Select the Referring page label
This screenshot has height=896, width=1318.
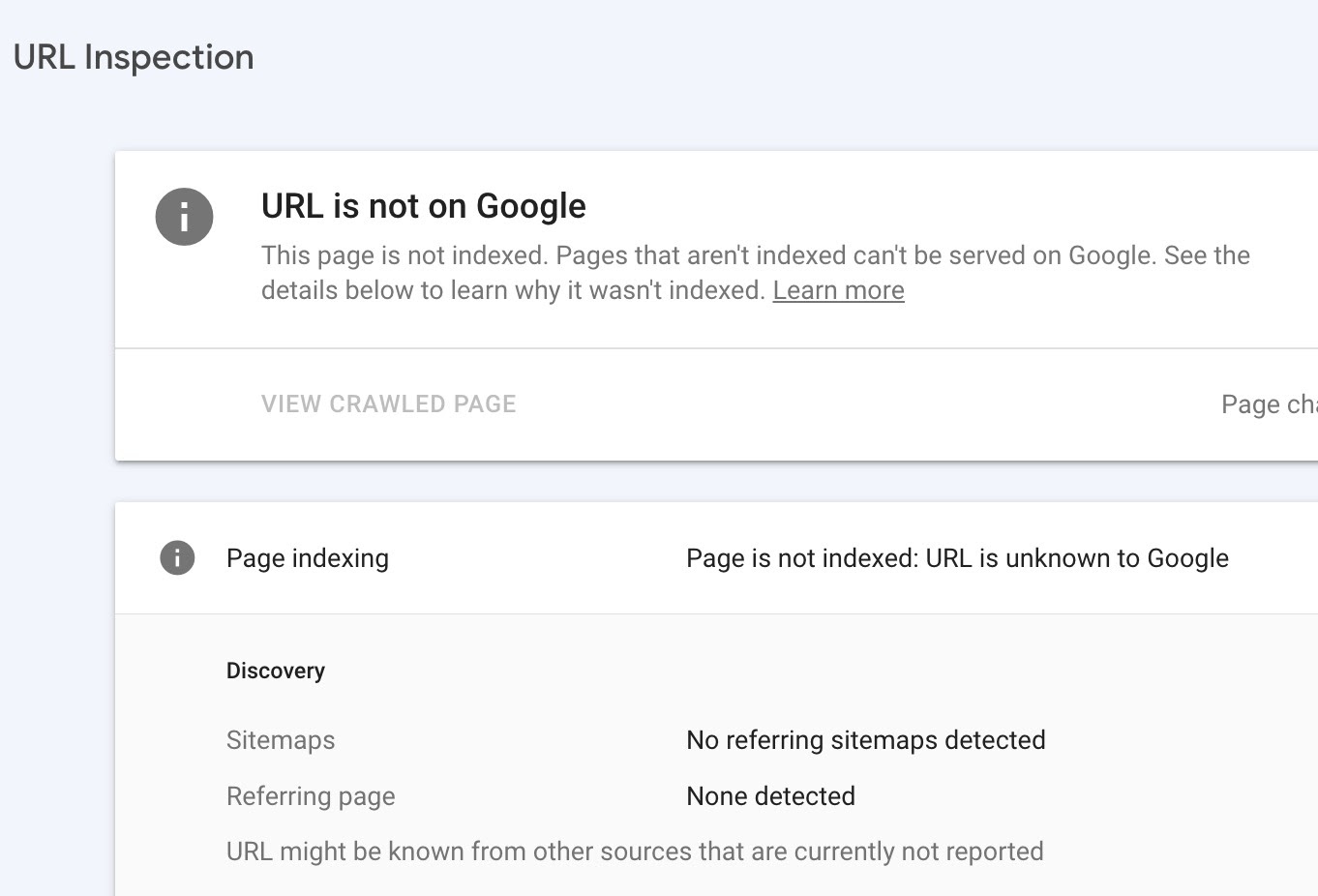click(311, 796)
